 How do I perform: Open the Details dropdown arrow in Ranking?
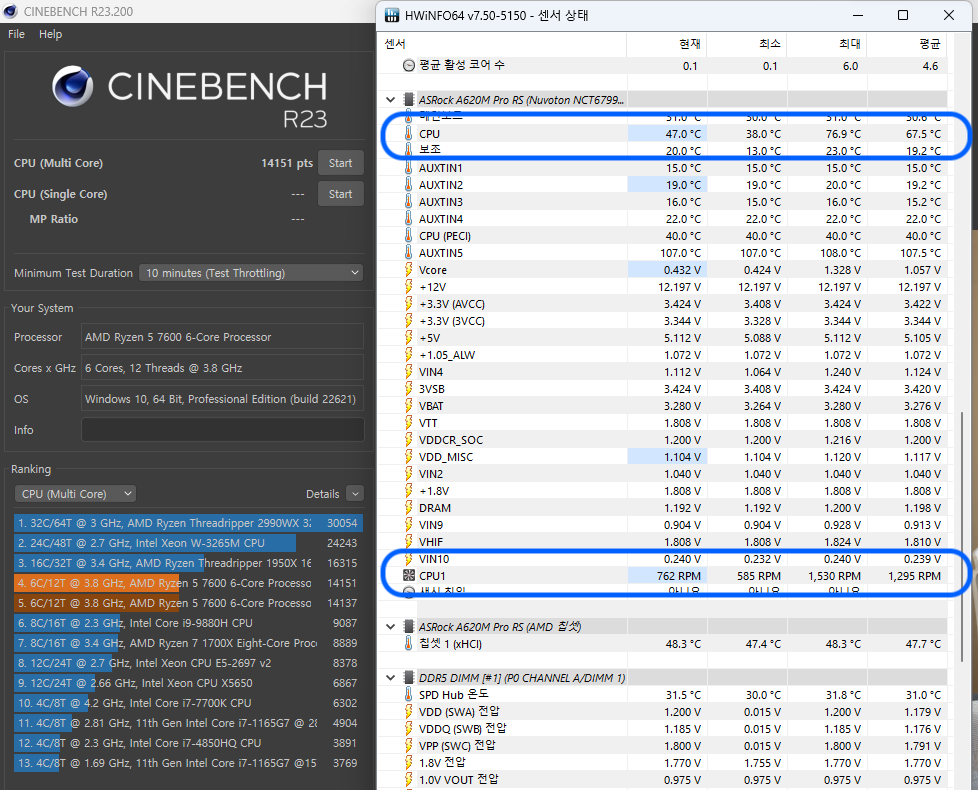355,494
